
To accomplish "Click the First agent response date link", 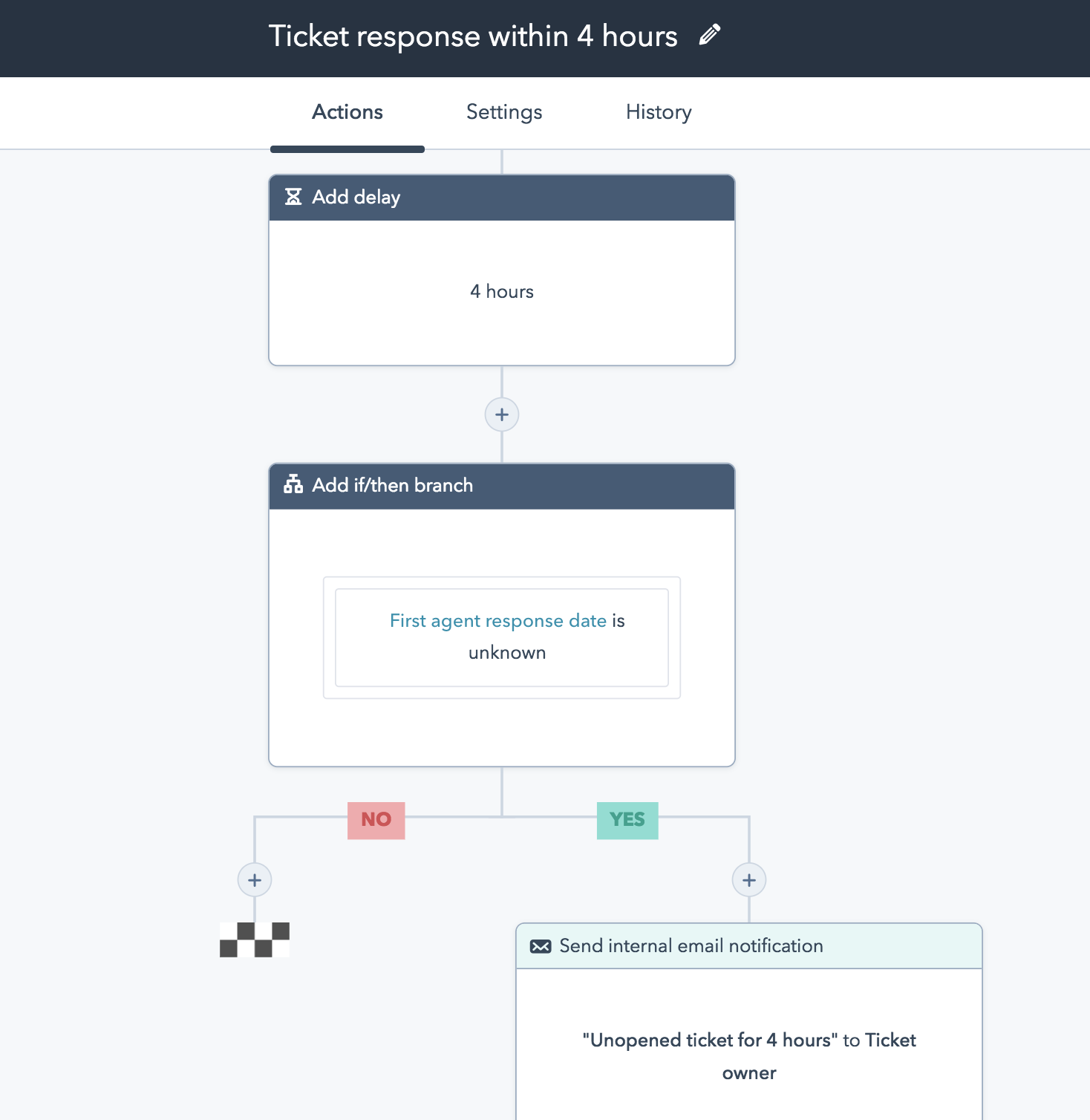I will pyautogui.click(x=498, y=621).
